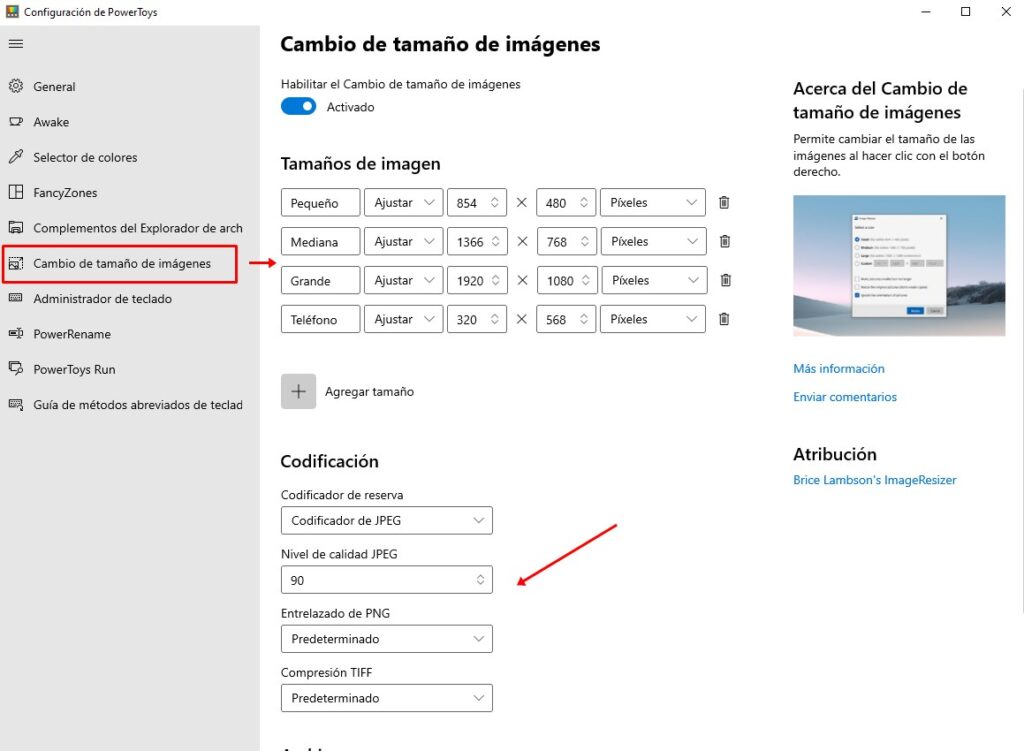Open Codificador de reserva dropdown
Viewport: 1024px width, 751px height.
tap(387, 520)
